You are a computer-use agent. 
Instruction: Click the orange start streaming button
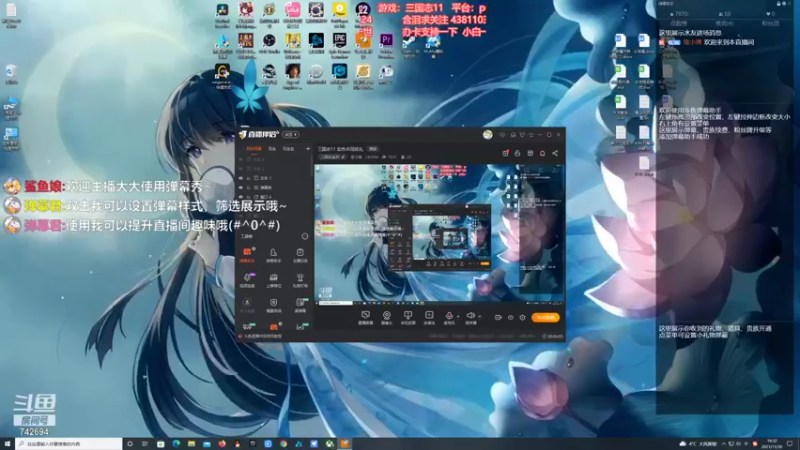(x=545, y=317)
